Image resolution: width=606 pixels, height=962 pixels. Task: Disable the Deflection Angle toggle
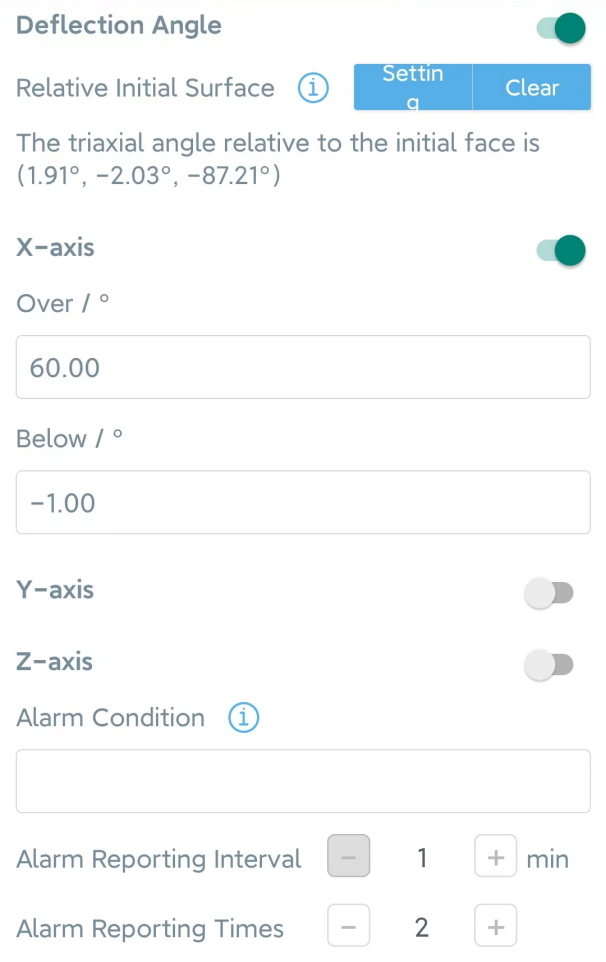click(x=560, y=27)
